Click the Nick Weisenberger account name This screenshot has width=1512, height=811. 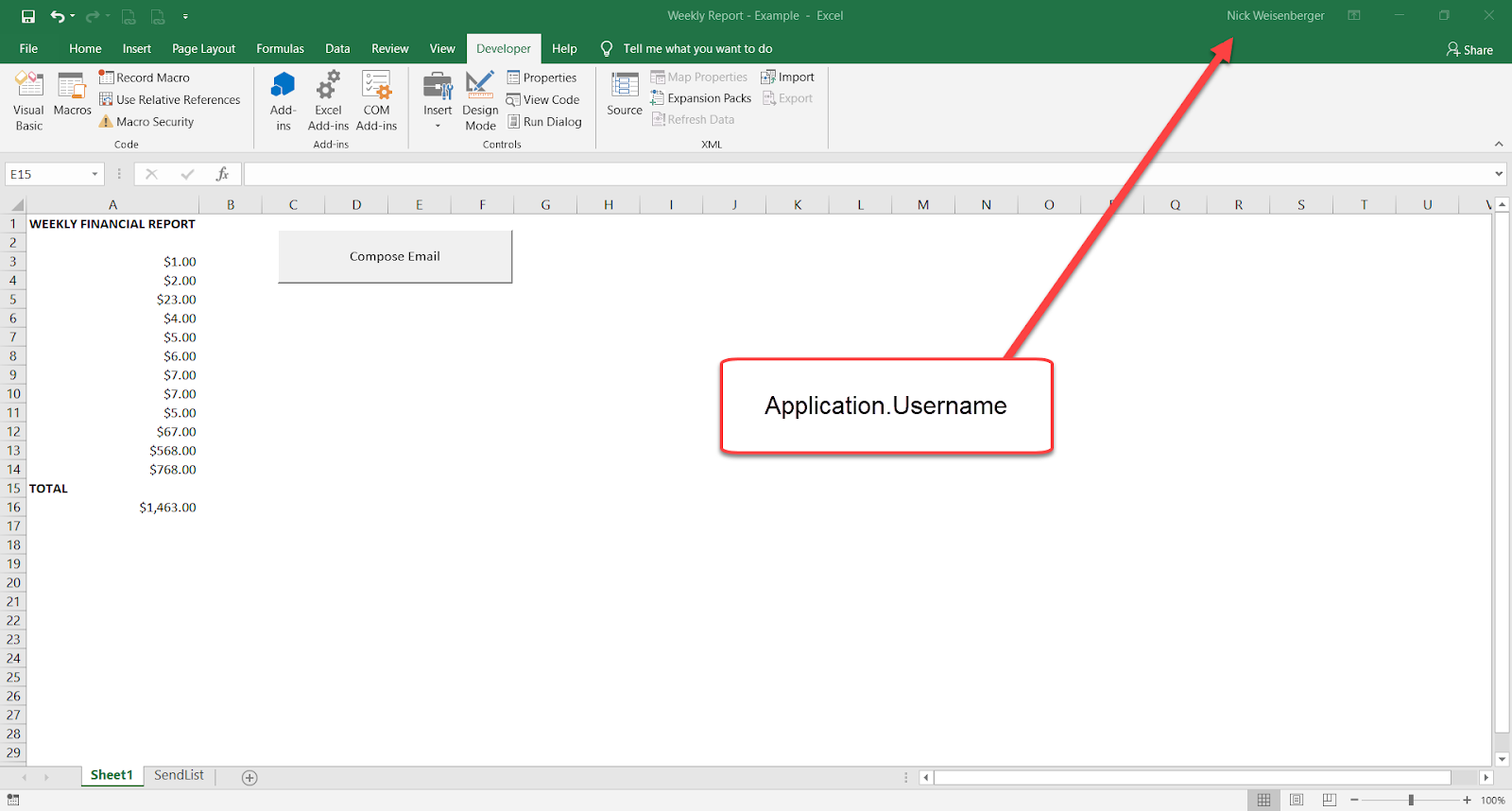coord(1275,16)
